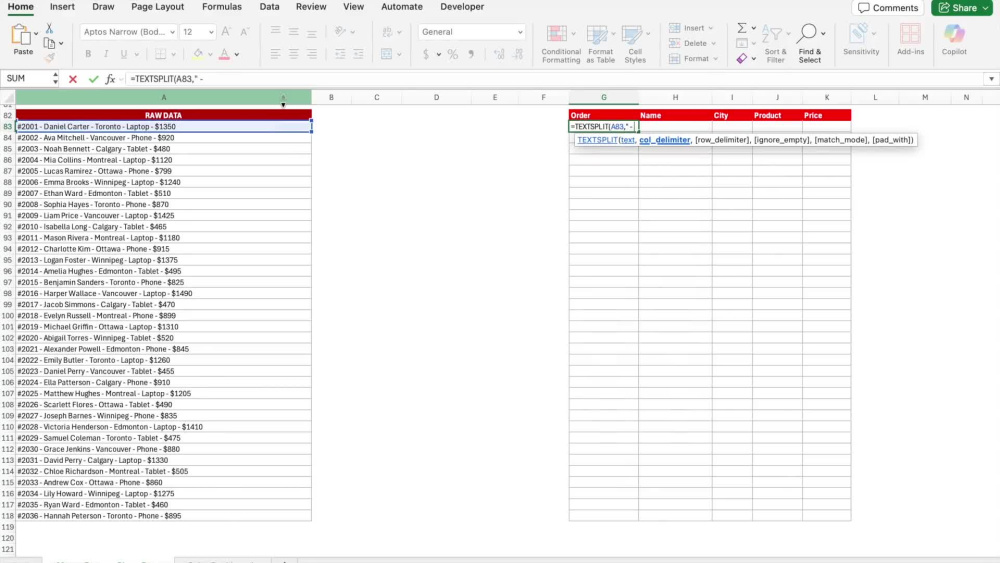Switch to the Automate tab
Image resolution: width=1000 pixels, height=563 pixels.
(x=402, y=7)
